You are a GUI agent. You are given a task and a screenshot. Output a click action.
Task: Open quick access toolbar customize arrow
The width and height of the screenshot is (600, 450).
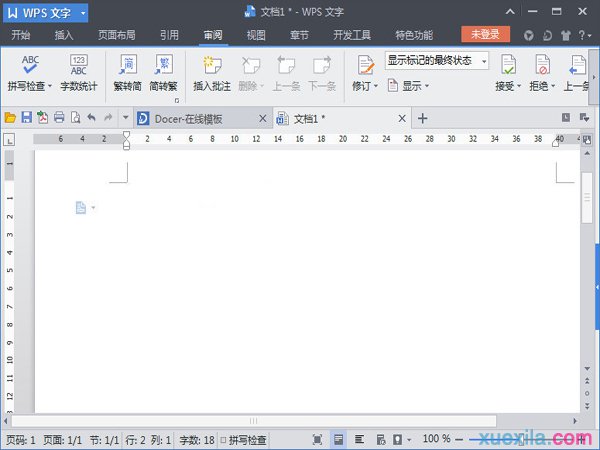pyautogui.click(x=125, y=117)
